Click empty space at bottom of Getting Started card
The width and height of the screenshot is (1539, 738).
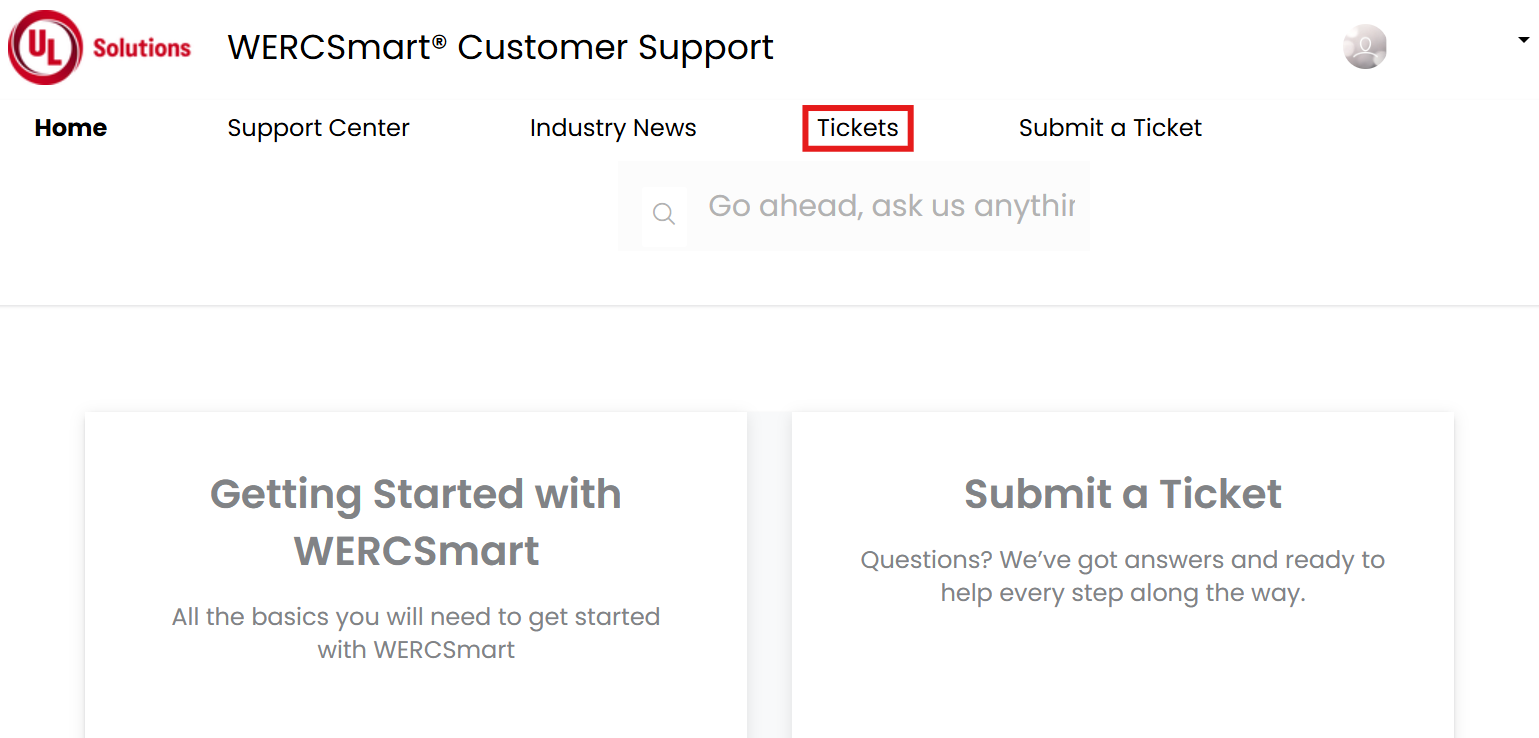416,705
